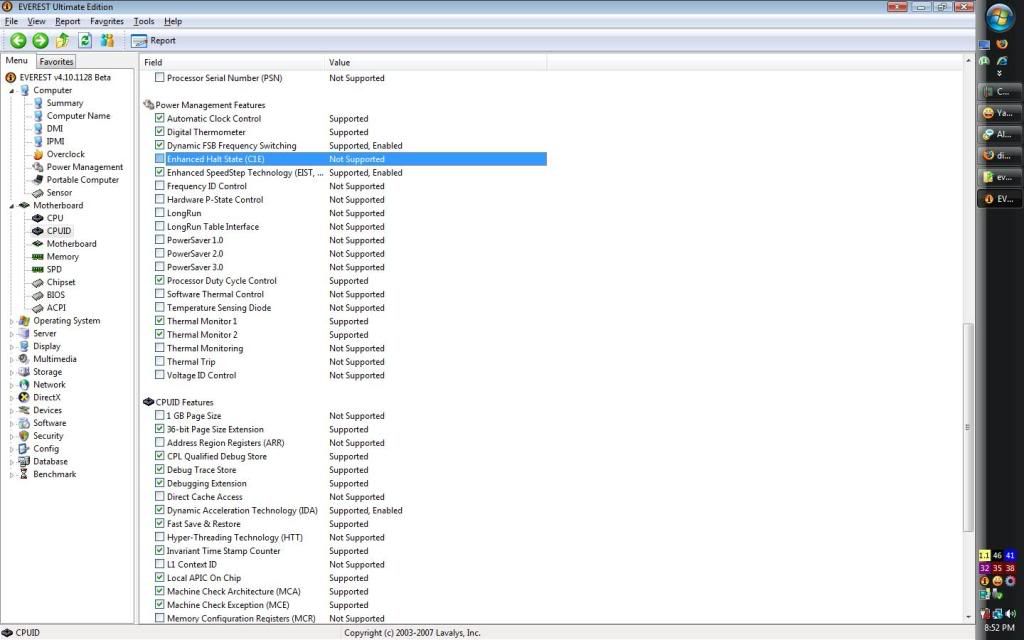Toggle the Voltage ID Control checkbox
Image resolution: width=1024 pixels, height=640 pixels.
[159, 375]
